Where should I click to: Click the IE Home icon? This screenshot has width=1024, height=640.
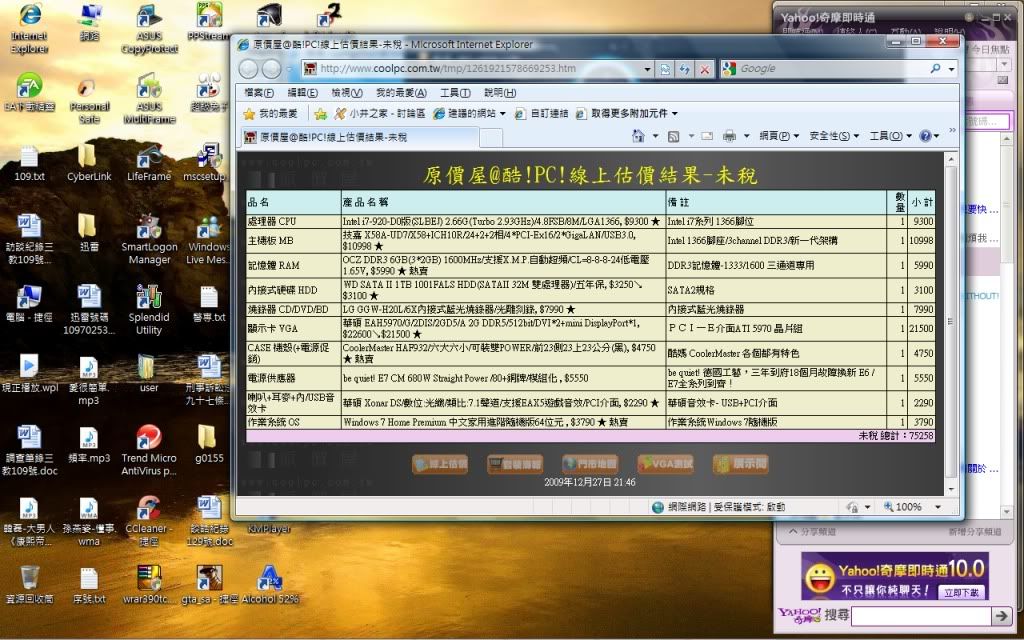[639, 136]
